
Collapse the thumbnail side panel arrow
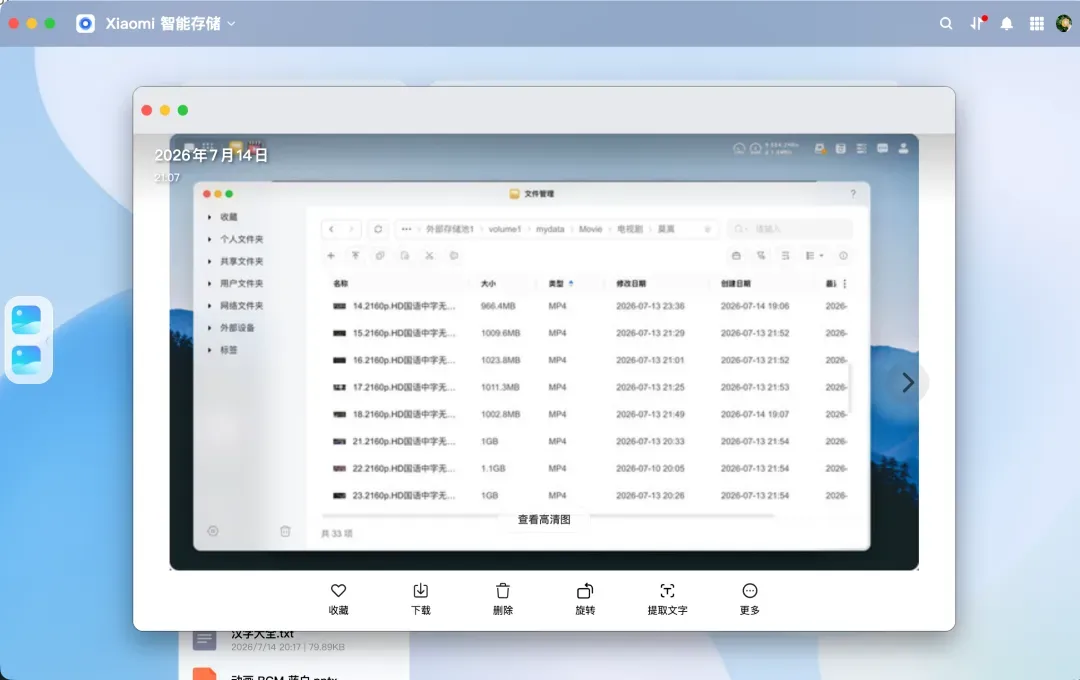click(x=48, y=340)
